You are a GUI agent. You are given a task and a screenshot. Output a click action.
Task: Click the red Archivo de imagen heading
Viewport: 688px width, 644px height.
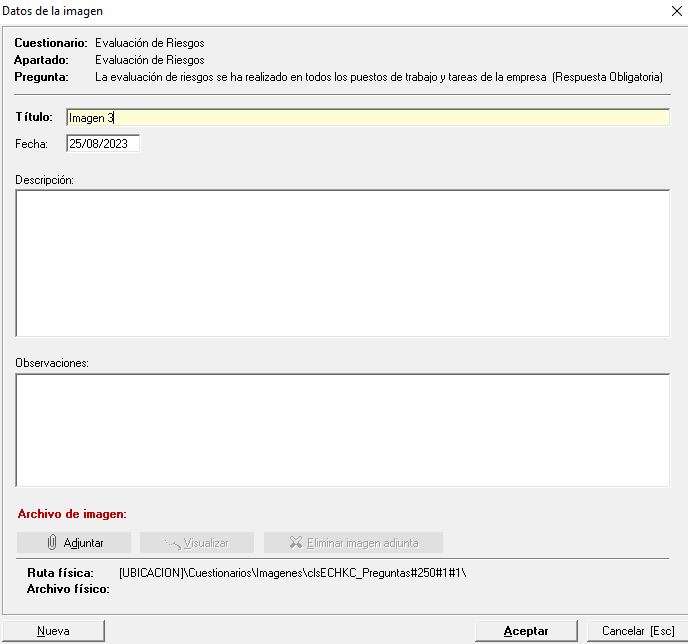(72, 514)
